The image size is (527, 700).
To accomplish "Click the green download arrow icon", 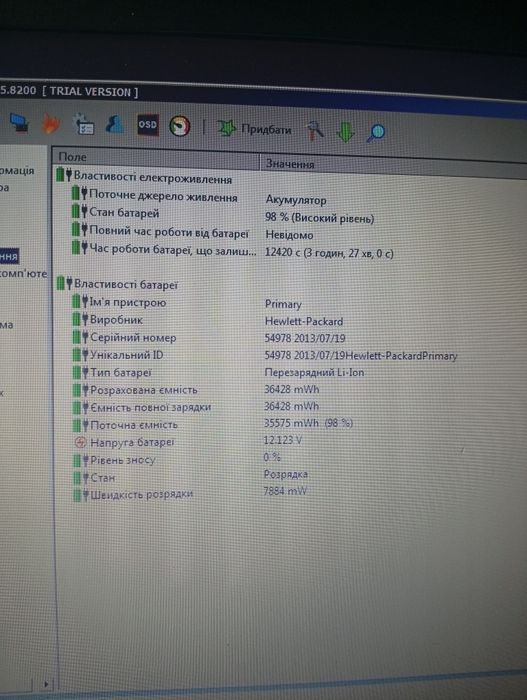I will tap(346, 132).
